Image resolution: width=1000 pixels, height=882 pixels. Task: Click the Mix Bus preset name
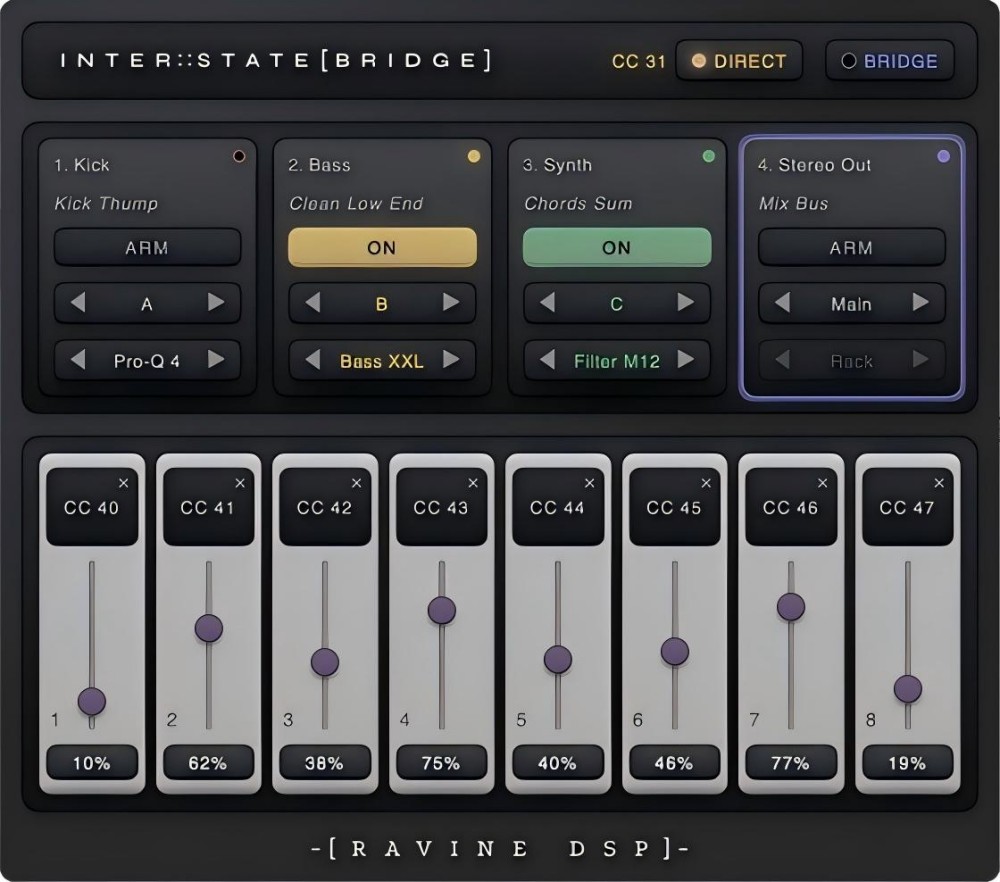click(x=793, y=203)
